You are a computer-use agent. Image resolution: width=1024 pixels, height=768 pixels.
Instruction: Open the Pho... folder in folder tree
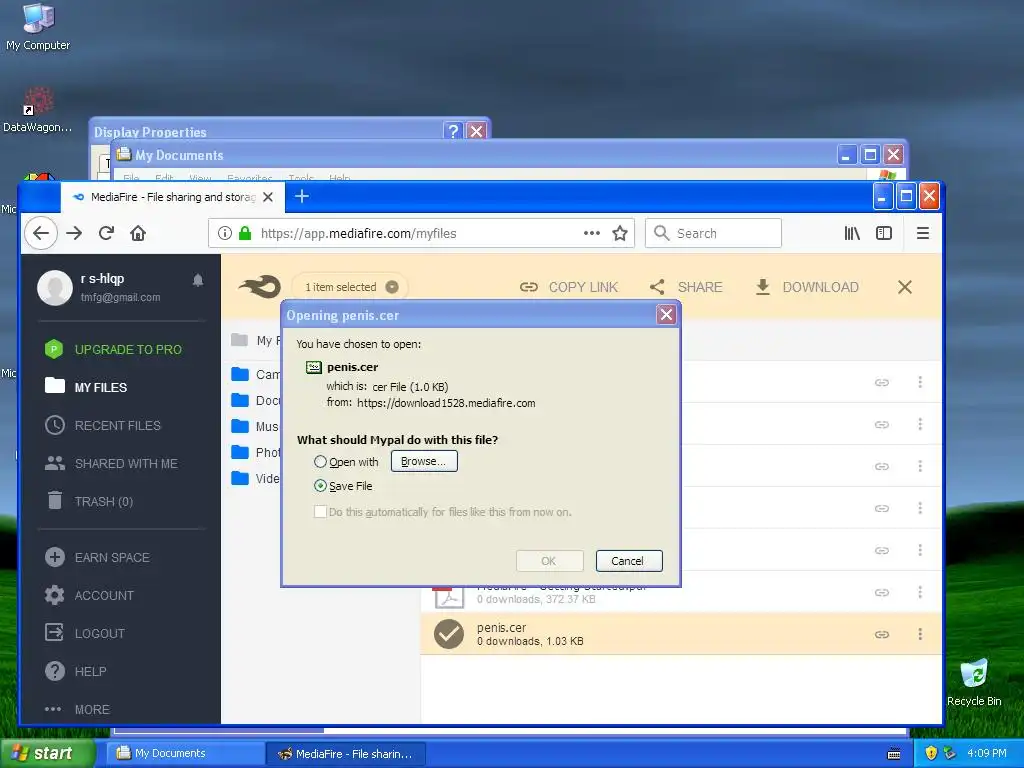(x=255, y=453)
